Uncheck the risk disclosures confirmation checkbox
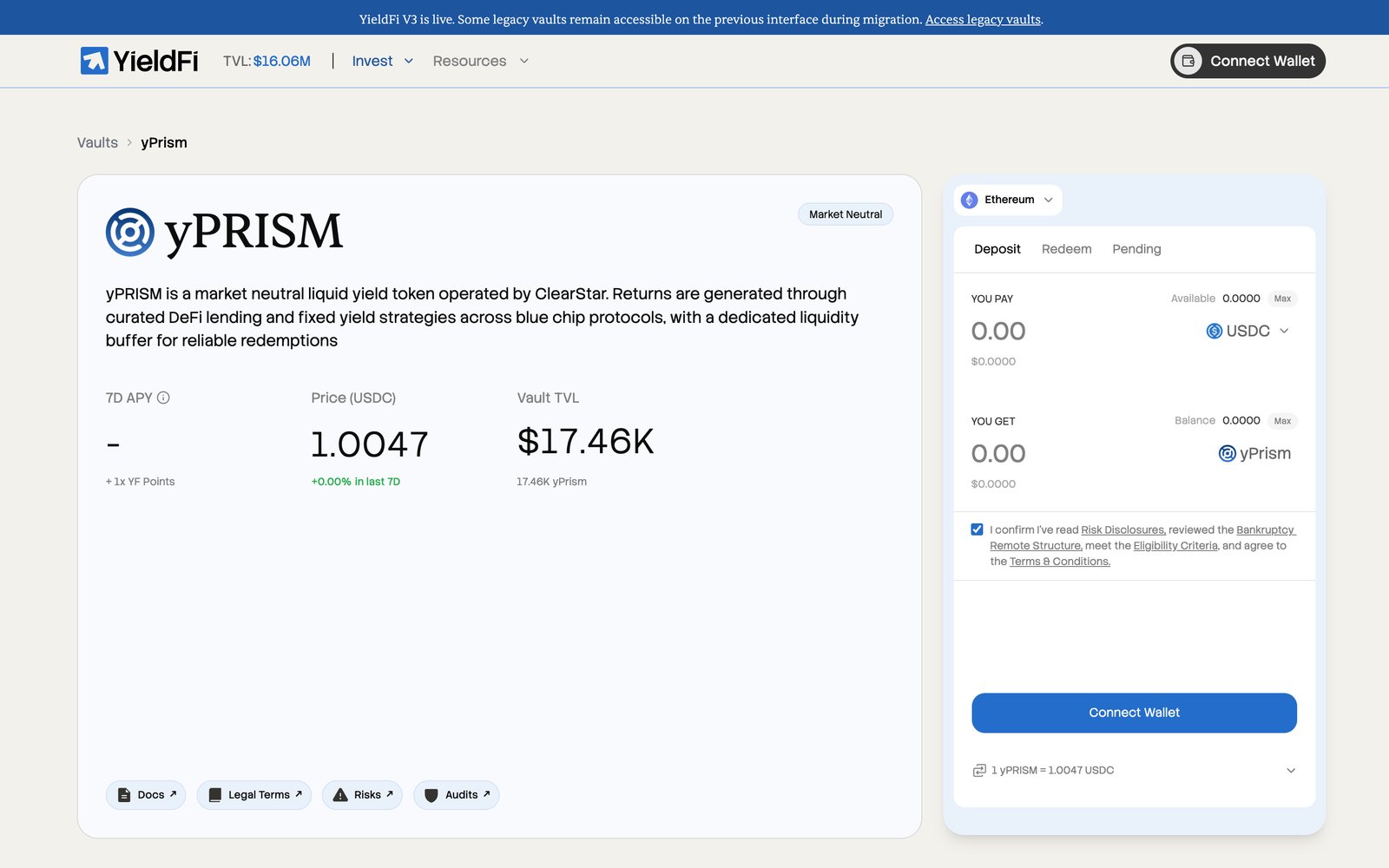1389x868 pixels. 978,529
